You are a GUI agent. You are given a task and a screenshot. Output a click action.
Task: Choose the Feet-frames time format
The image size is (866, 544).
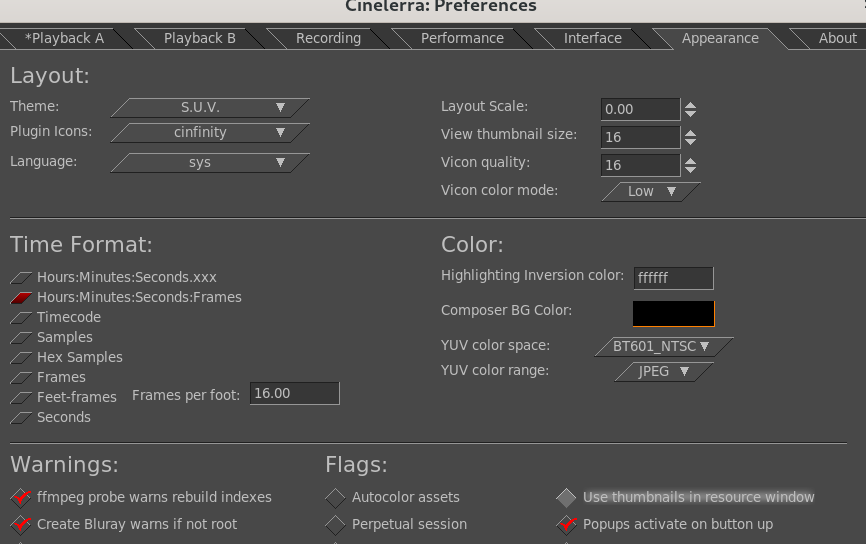[x=64, y=397]
